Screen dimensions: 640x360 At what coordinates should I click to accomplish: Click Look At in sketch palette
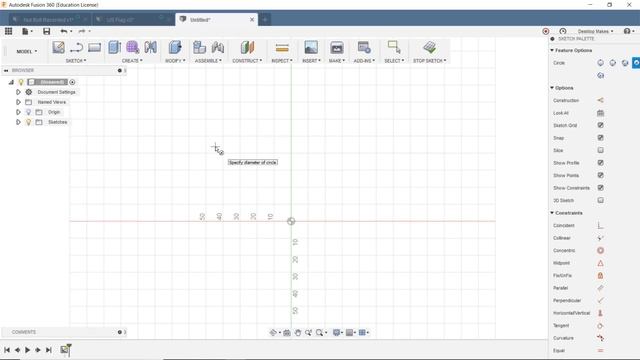[600, 113]
